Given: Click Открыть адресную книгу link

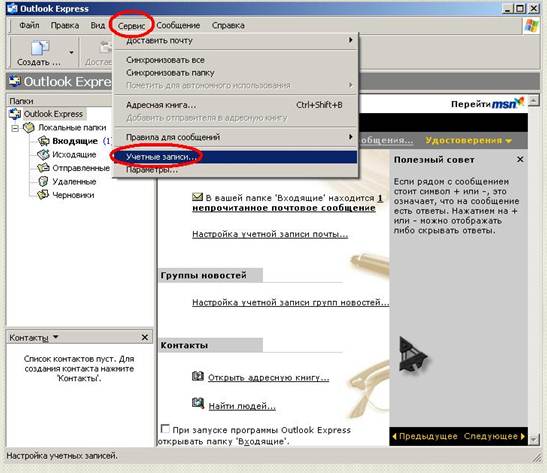Looking at the screenshot, I should (x=269, y=378).
